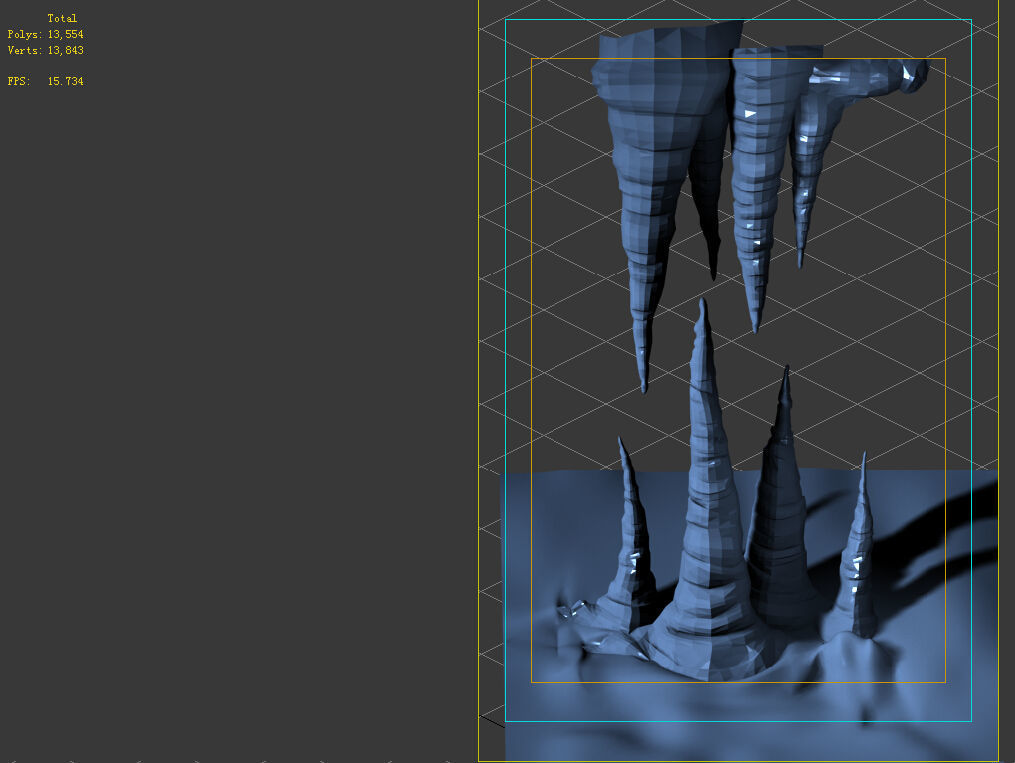Select the "Total" statistics header text

tap(62, 18)
